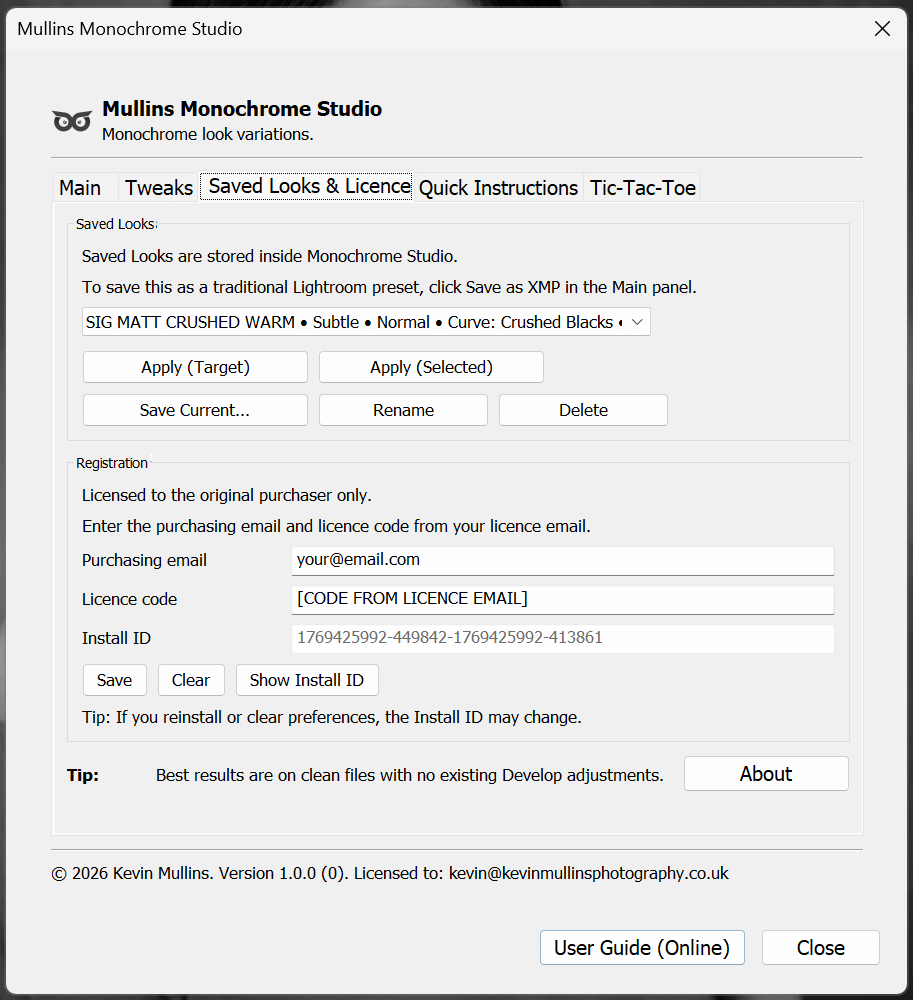Click the owl logo icon
This screenshot has height=1000, width=913.
point(71,118)
